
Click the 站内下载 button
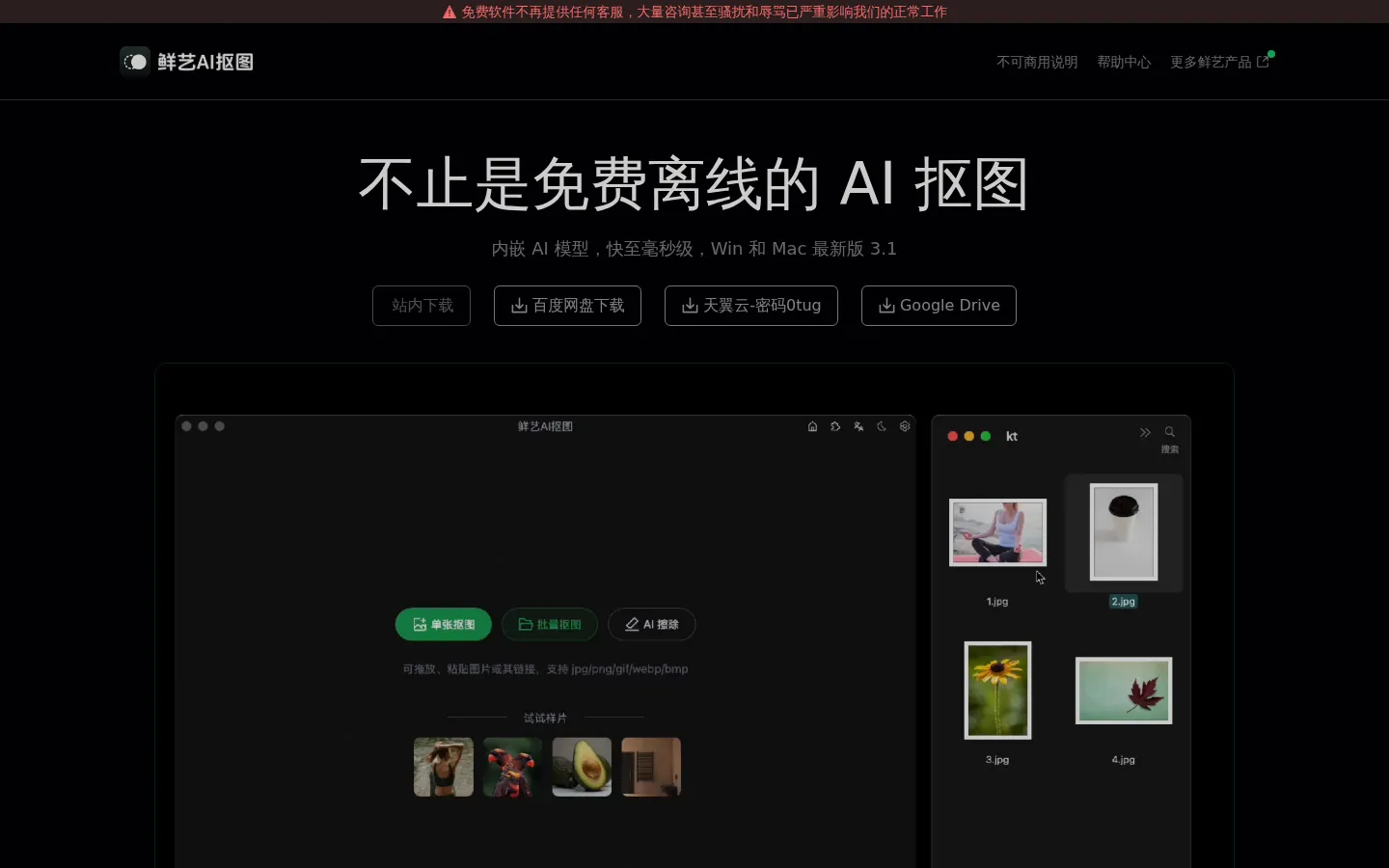click(422, 306)
